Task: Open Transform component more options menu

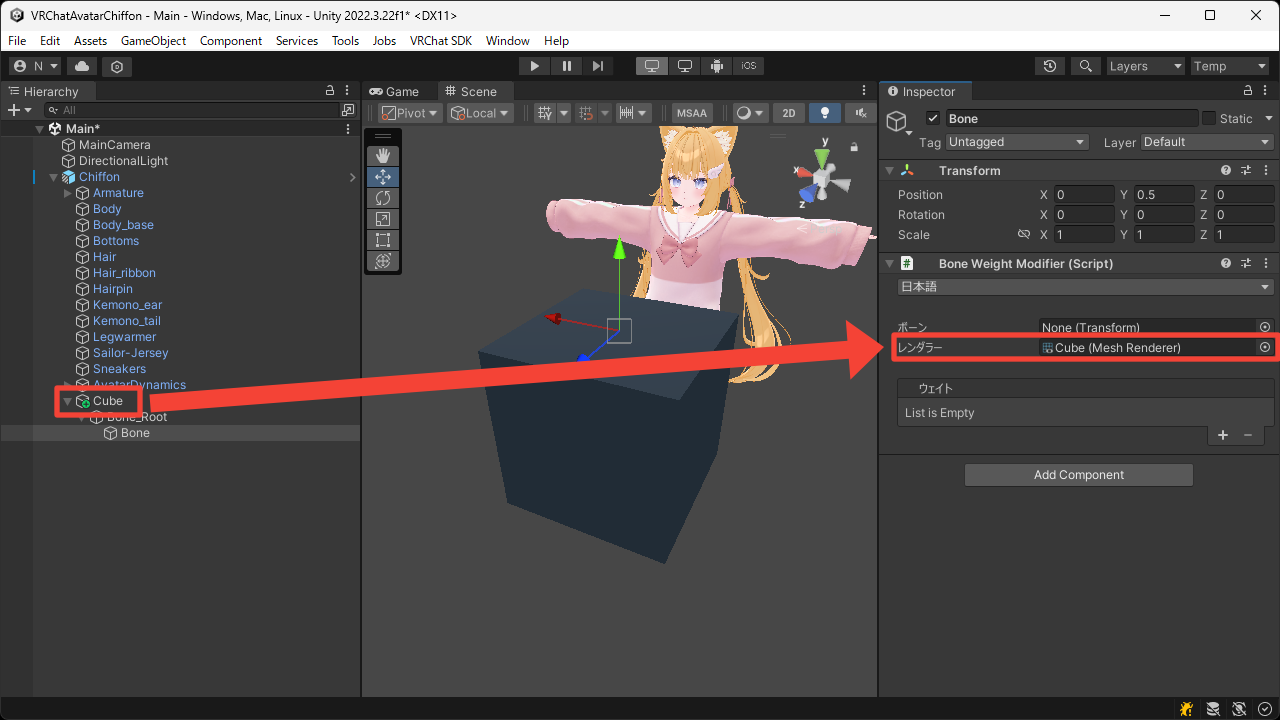Action: pyautogui.click(x=1264, y=171)
